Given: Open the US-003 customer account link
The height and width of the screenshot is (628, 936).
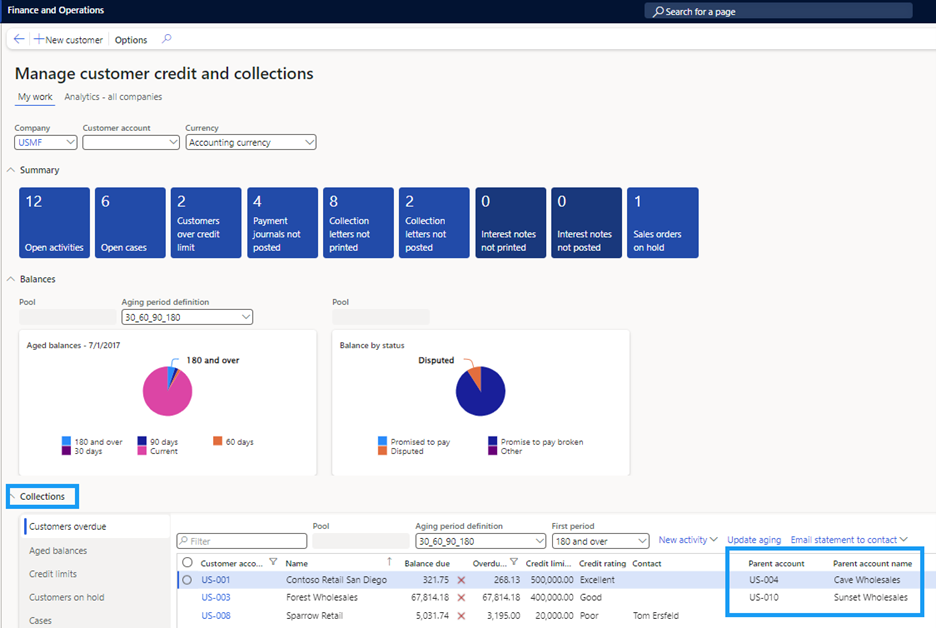Looking at the screenshot, I should (216, 598).
